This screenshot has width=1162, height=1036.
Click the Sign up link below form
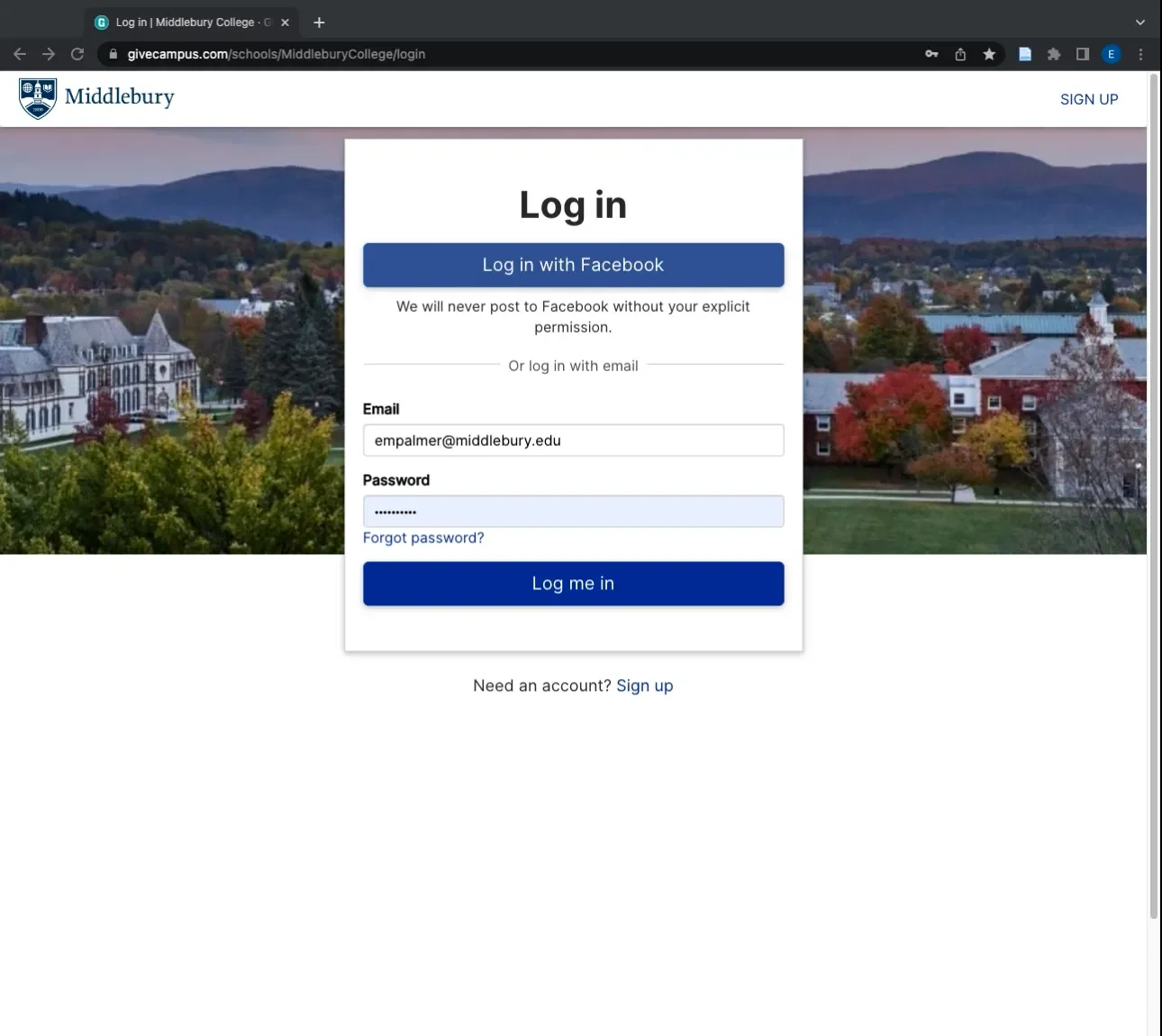tap(644, 686)
